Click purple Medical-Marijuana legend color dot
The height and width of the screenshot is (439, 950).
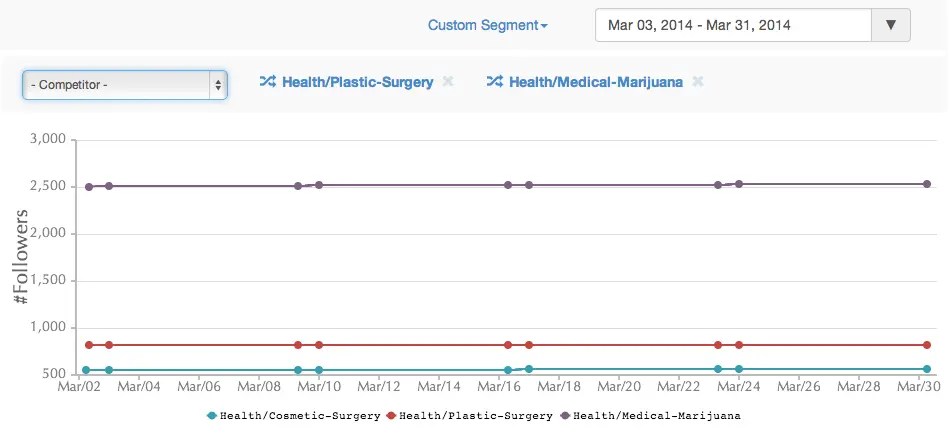[x=566, y=415]
